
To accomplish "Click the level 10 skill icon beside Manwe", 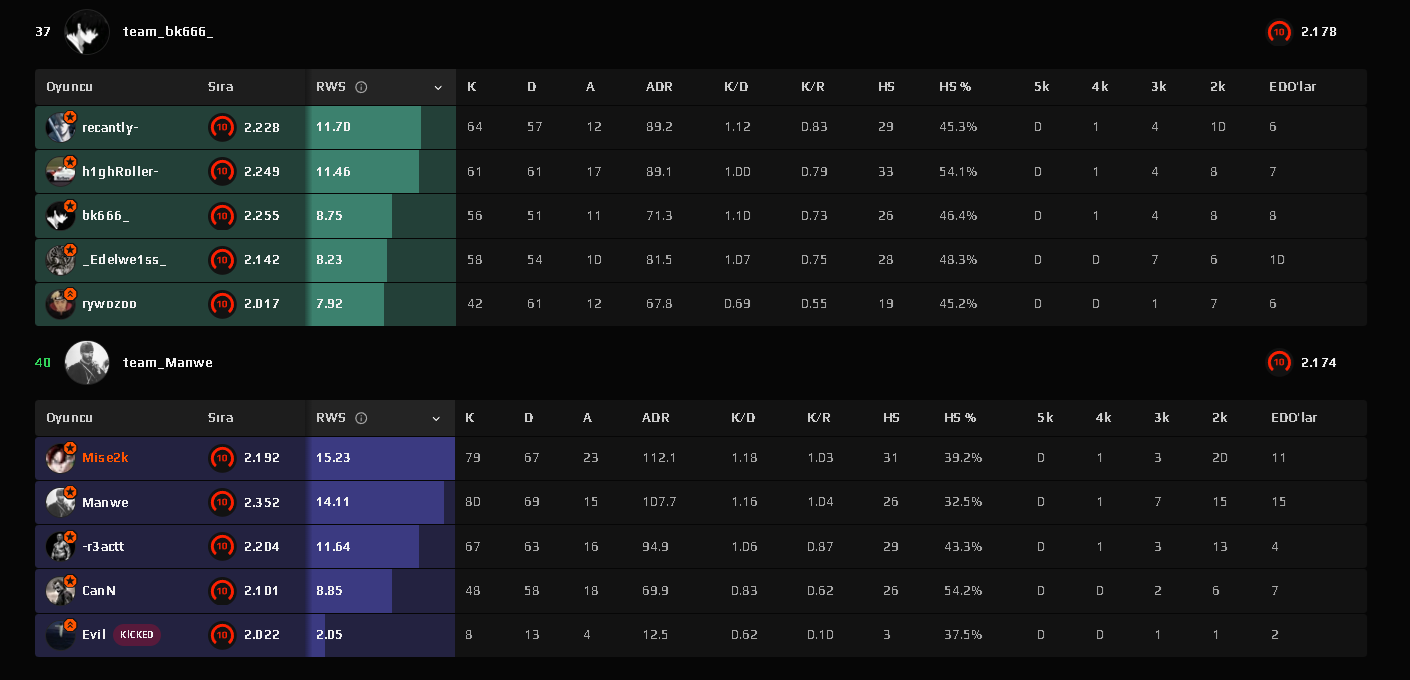I will [x=222, y=502].
